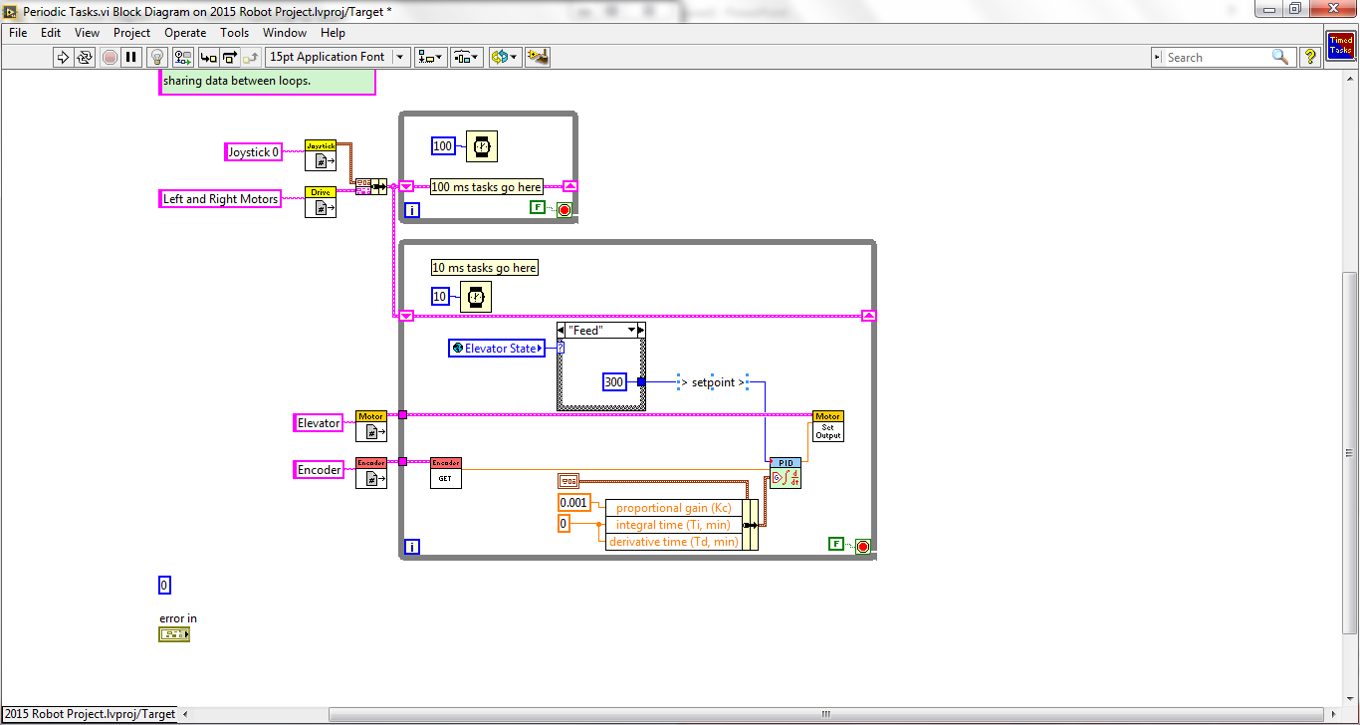1360x725 pixels.
Task: Open the Context Help question mark
Action: coord(1309,58)
